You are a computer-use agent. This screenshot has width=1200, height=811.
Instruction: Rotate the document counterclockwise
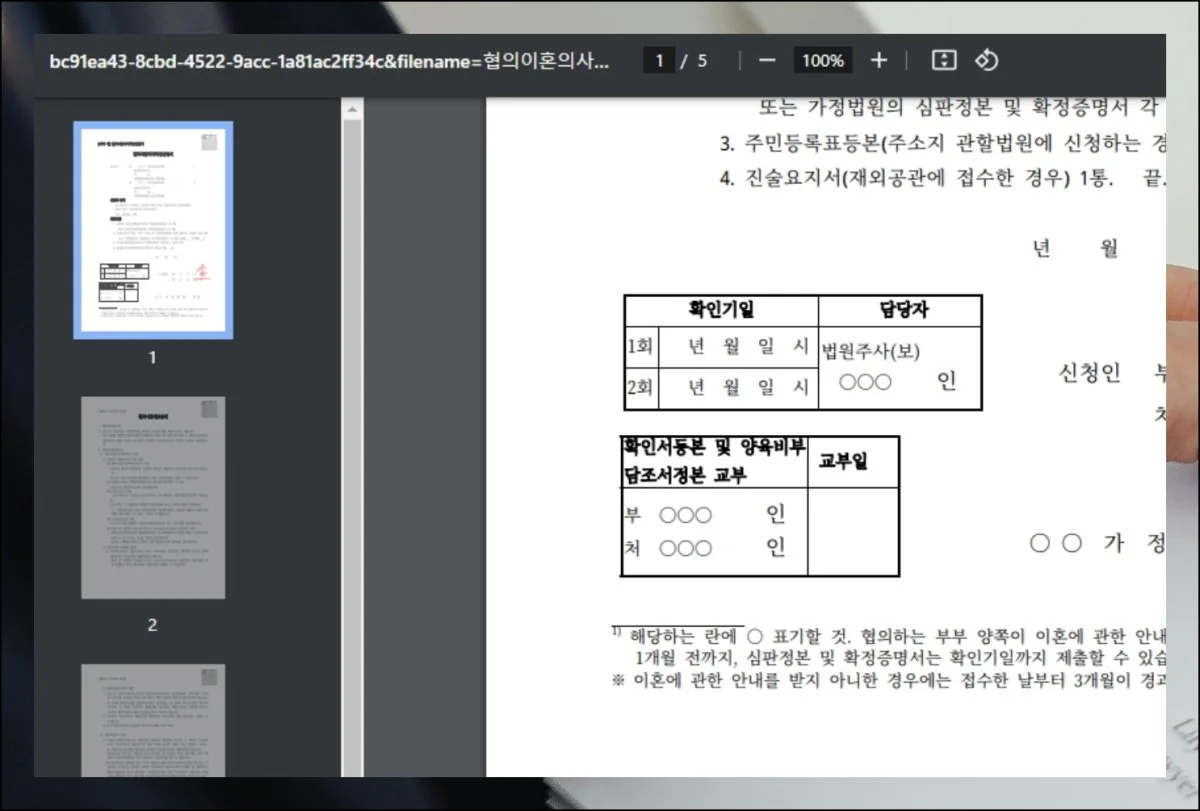(986, 60)
